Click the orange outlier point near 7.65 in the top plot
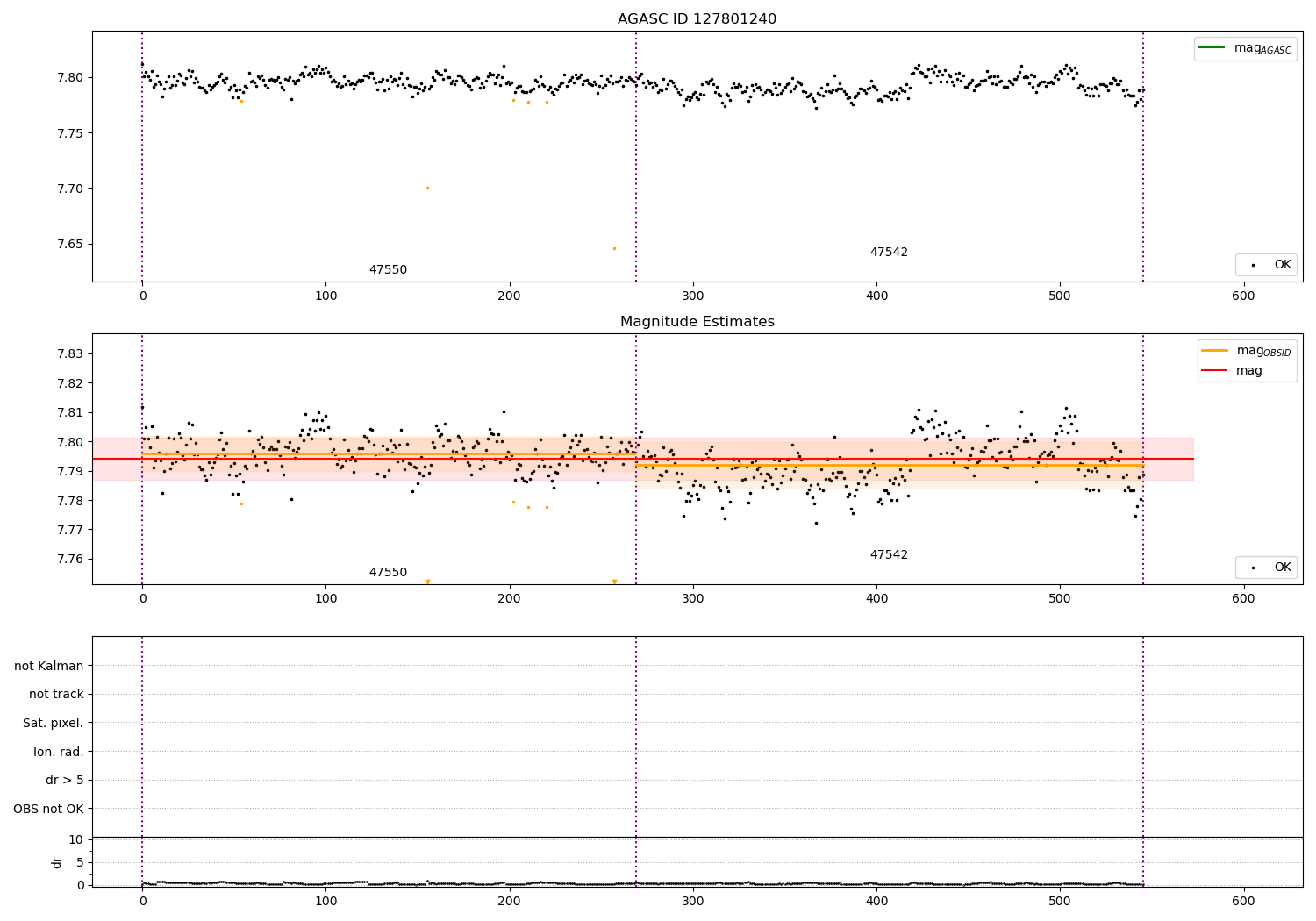The image size is (1316, 921). pyautogui.click(x=614, y=248)
